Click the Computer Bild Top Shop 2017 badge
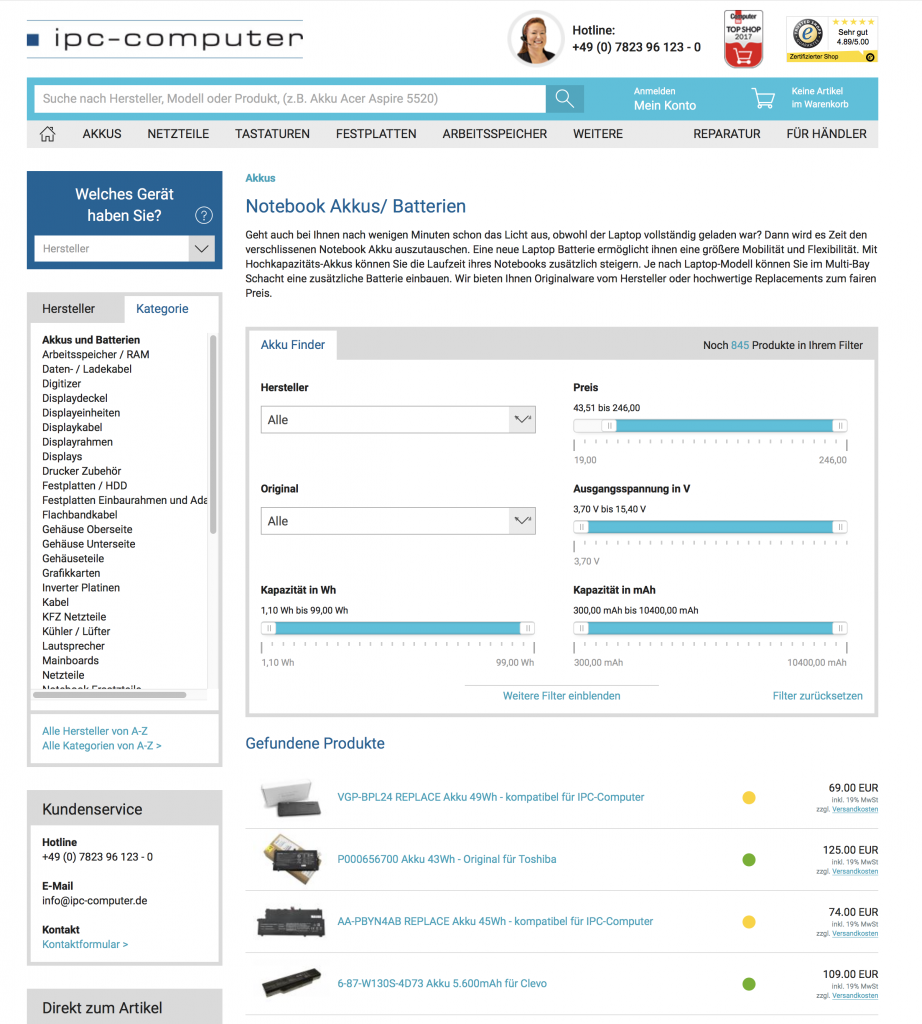Viewport: 922px width, 1024px height. pos(743,39)
